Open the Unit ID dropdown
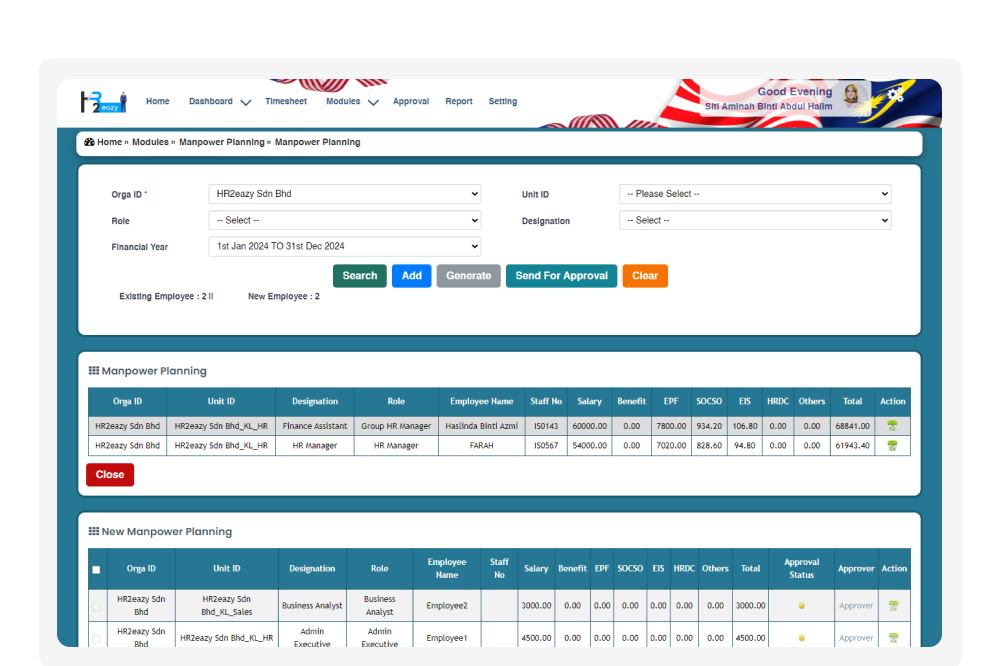 [754, 194]
